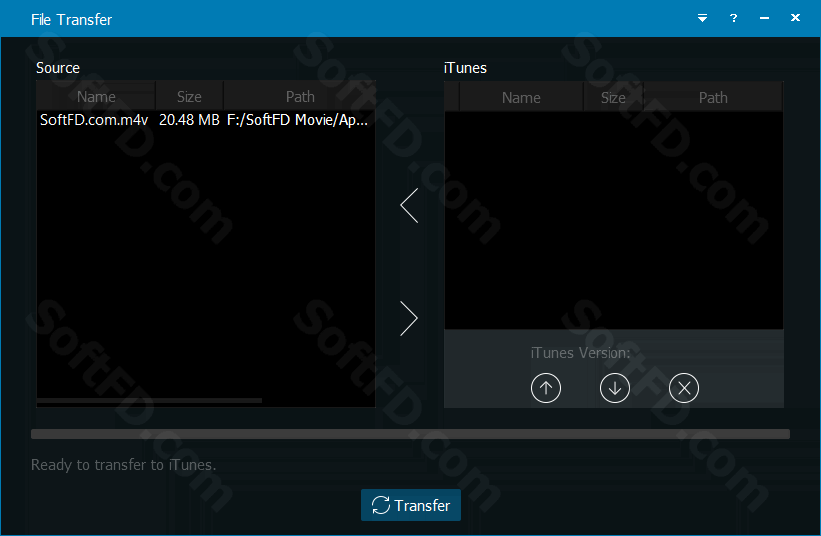Click the up arrow circle under iTunes Version
This screenshot has width=821, height=536.
[x=546, y=388]
